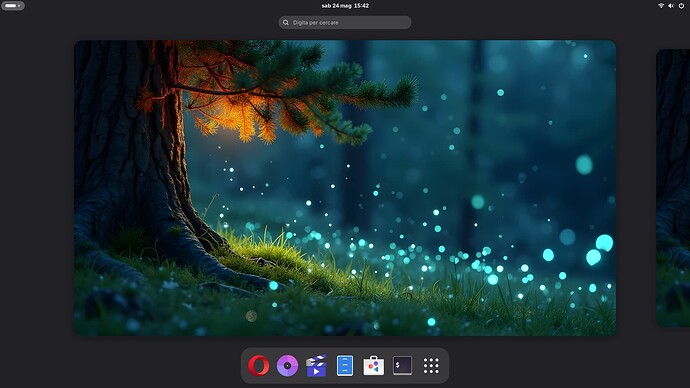
Task: Open the 15:42 clock menu
Action: point(361,6)
